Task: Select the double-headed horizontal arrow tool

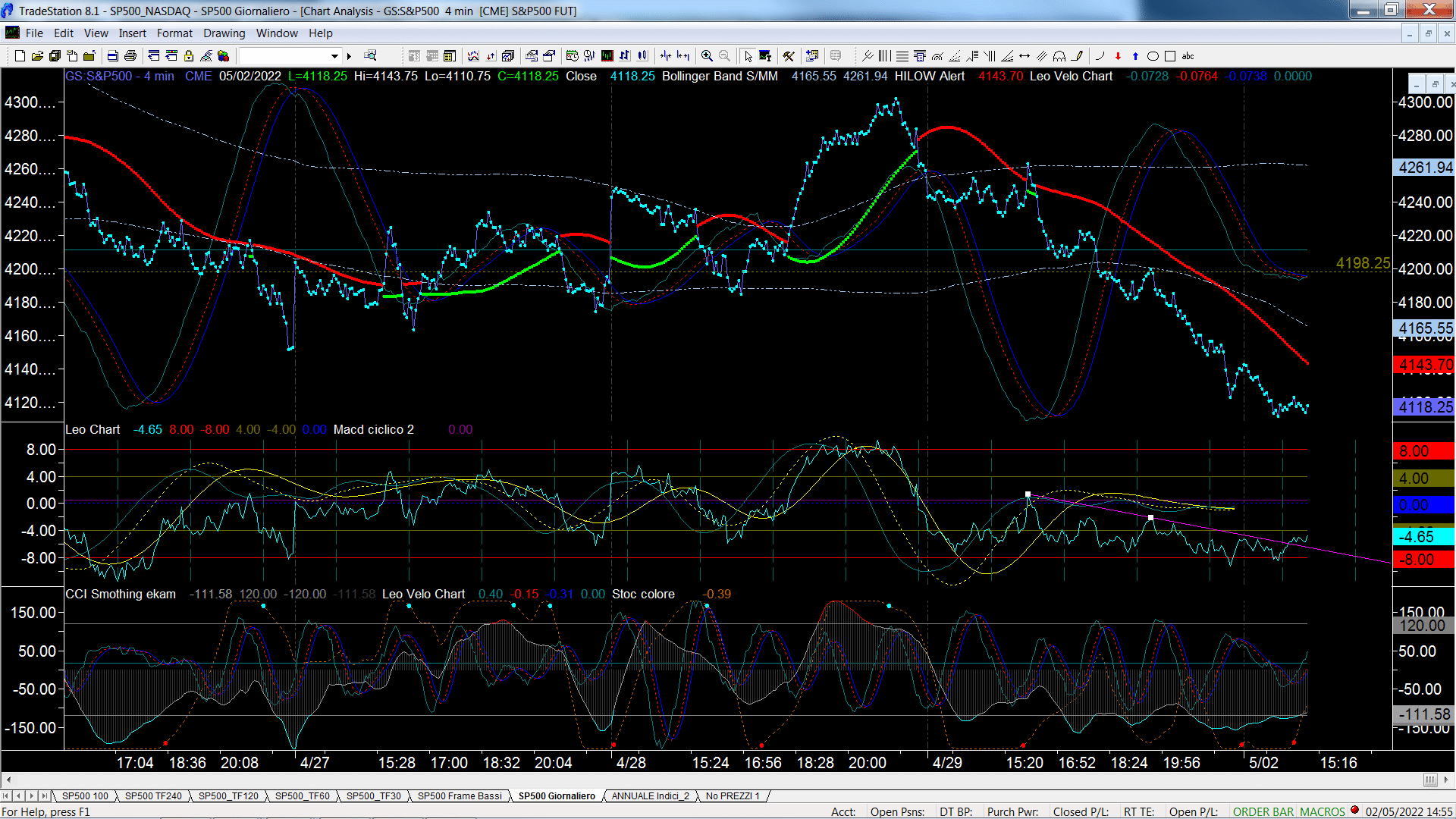Action: pos(1025,56)
